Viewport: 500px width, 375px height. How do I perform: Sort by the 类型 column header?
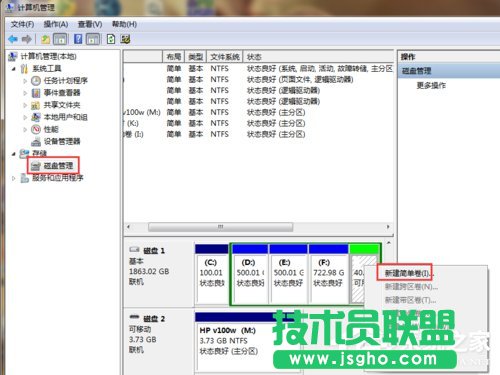(x=196, y=57)
